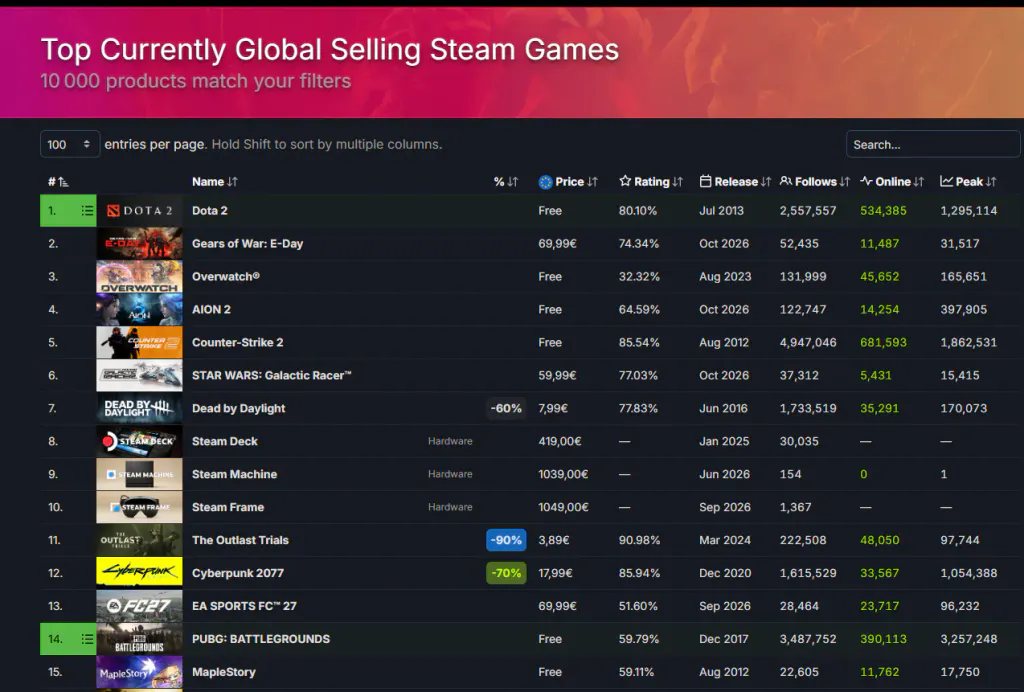Viewport: 1024px width, 692px height.
Task: Focus the Search input field
Action: pos(933,144)
